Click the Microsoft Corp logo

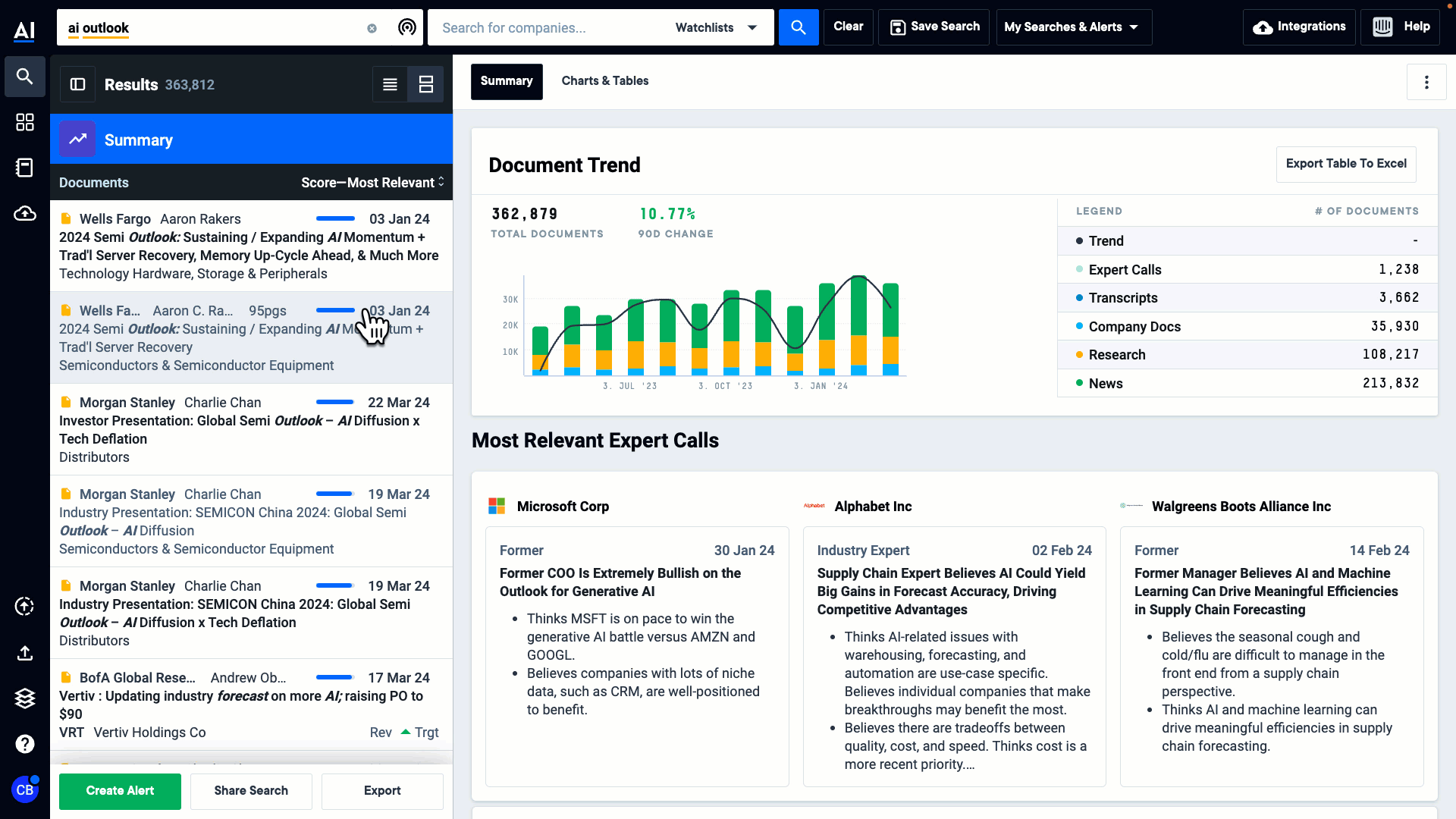(x=497, y=506)
